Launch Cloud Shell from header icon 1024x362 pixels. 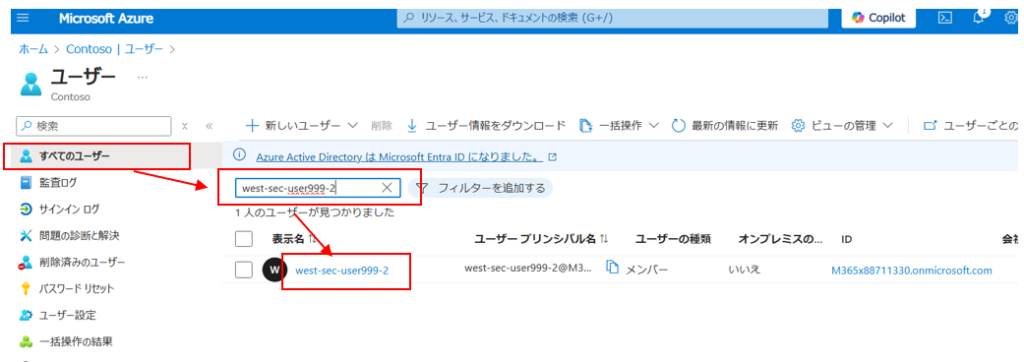tap(944, 18)
